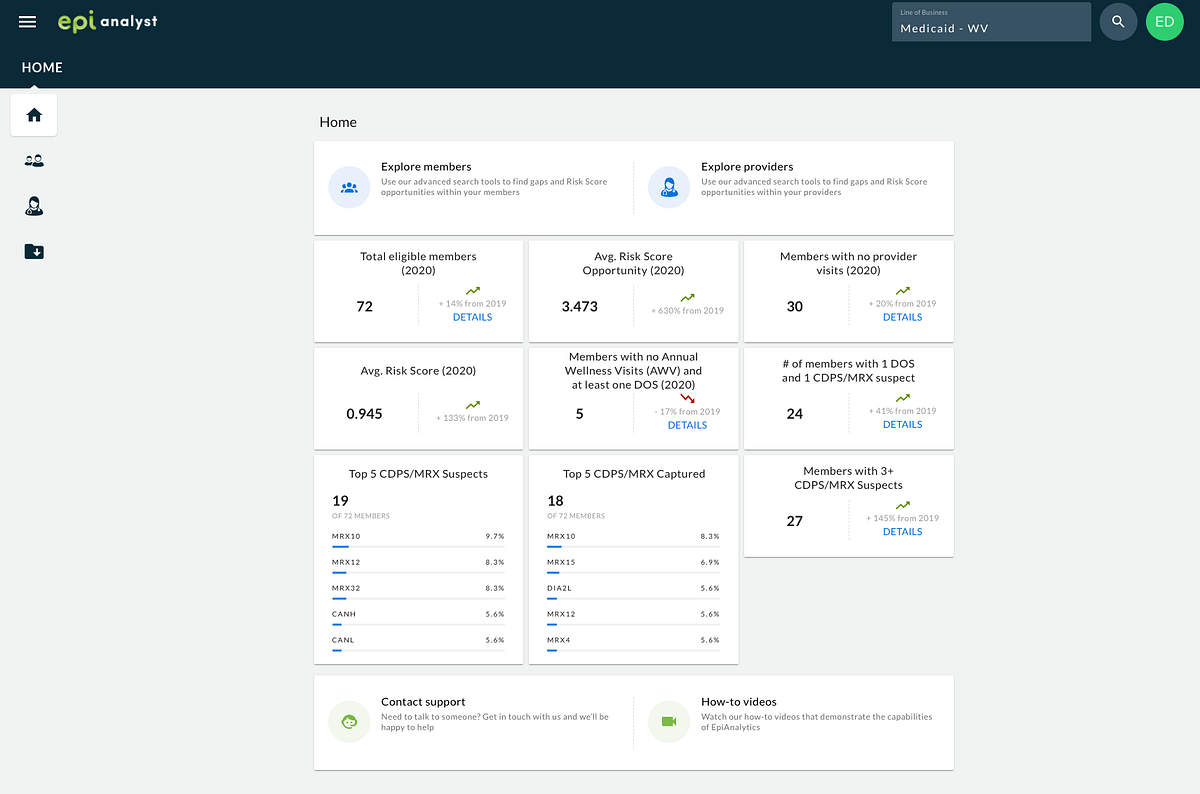The width and height of the screenshot is (1200, 794).
Task: Select the HOME tab
Action: [x=42, y=68]
